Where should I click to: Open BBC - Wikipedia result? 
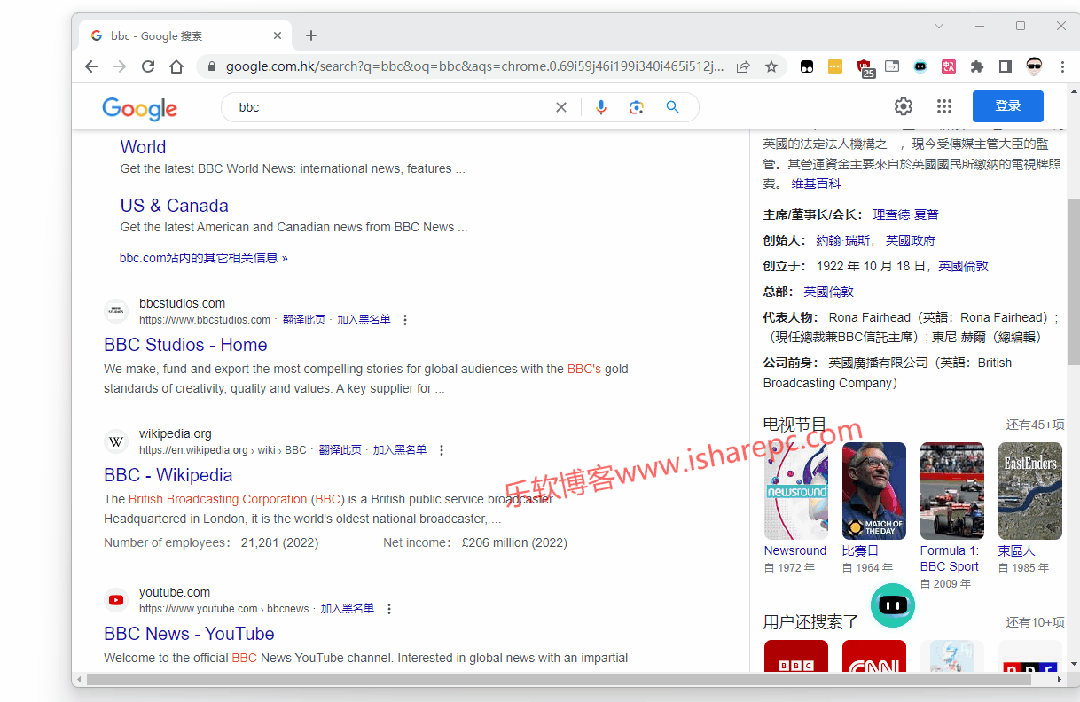point(168,475)
